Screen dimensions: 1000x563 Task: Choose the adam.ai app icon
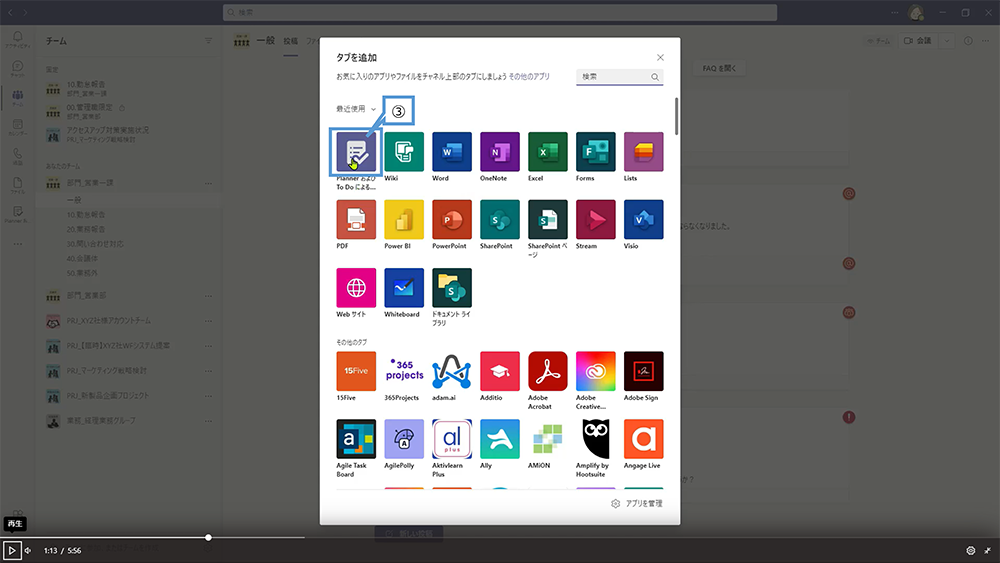pos(452,371)
